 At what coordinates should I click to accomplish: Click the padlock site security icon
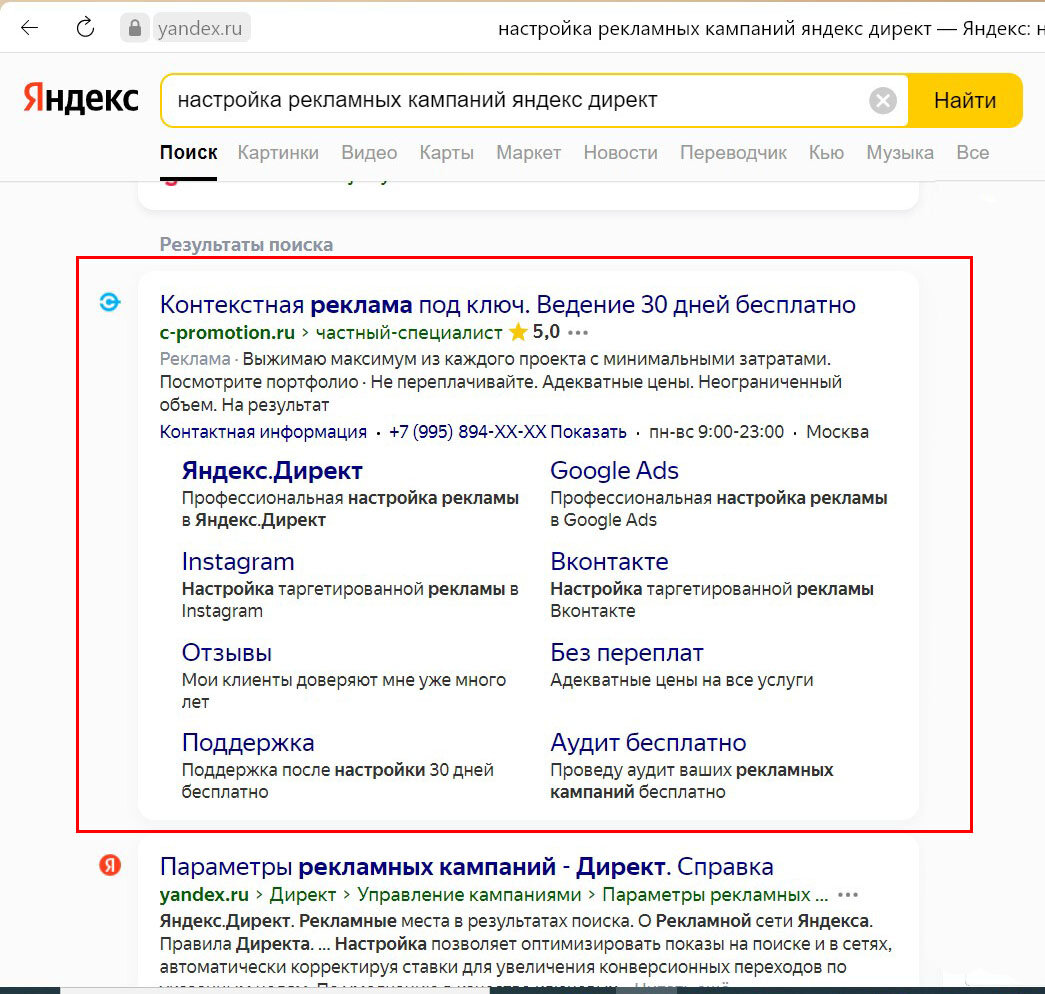[x=135, y=28]
